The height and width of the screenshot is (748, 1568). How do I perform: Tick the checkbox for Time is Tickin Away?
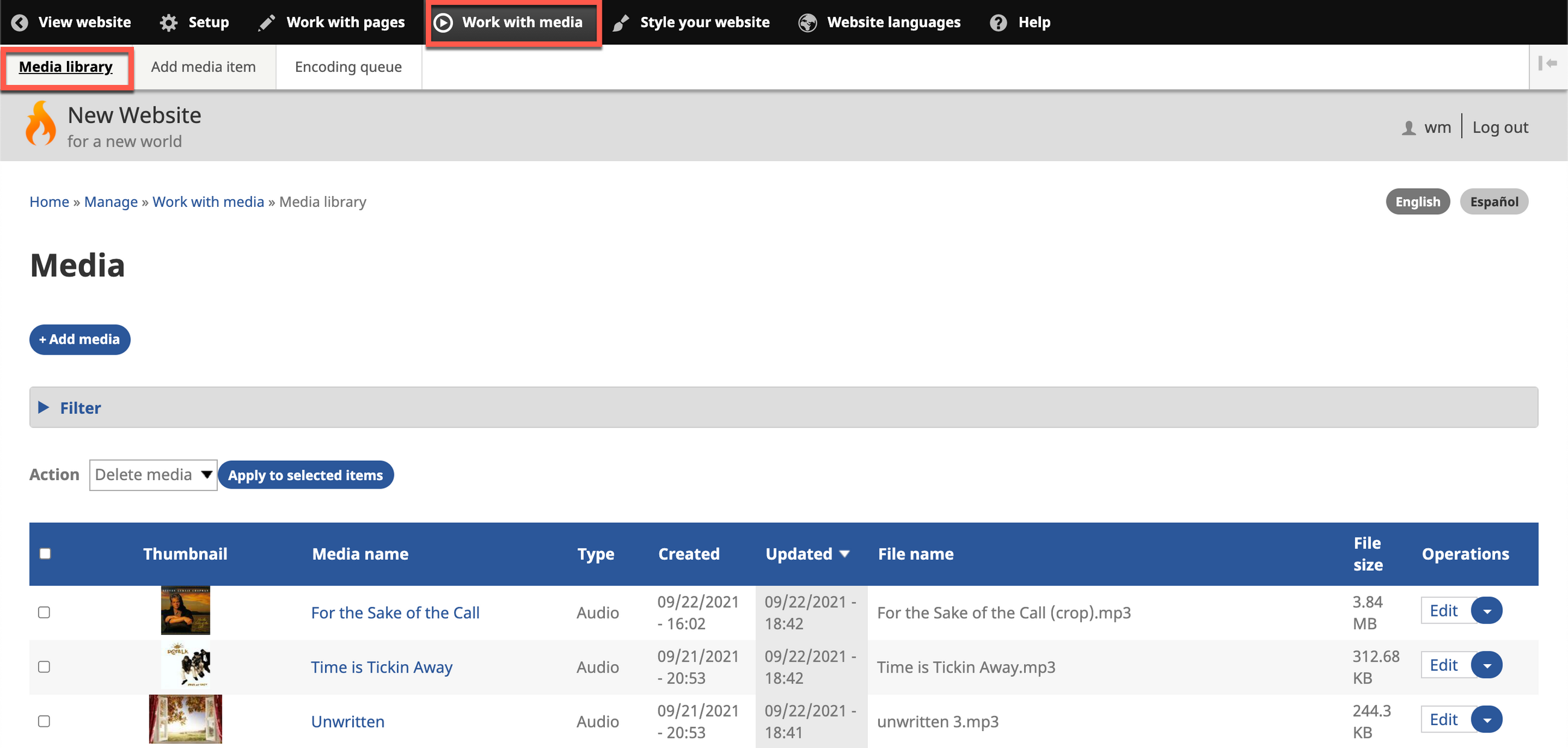click(x=44, y=667)
